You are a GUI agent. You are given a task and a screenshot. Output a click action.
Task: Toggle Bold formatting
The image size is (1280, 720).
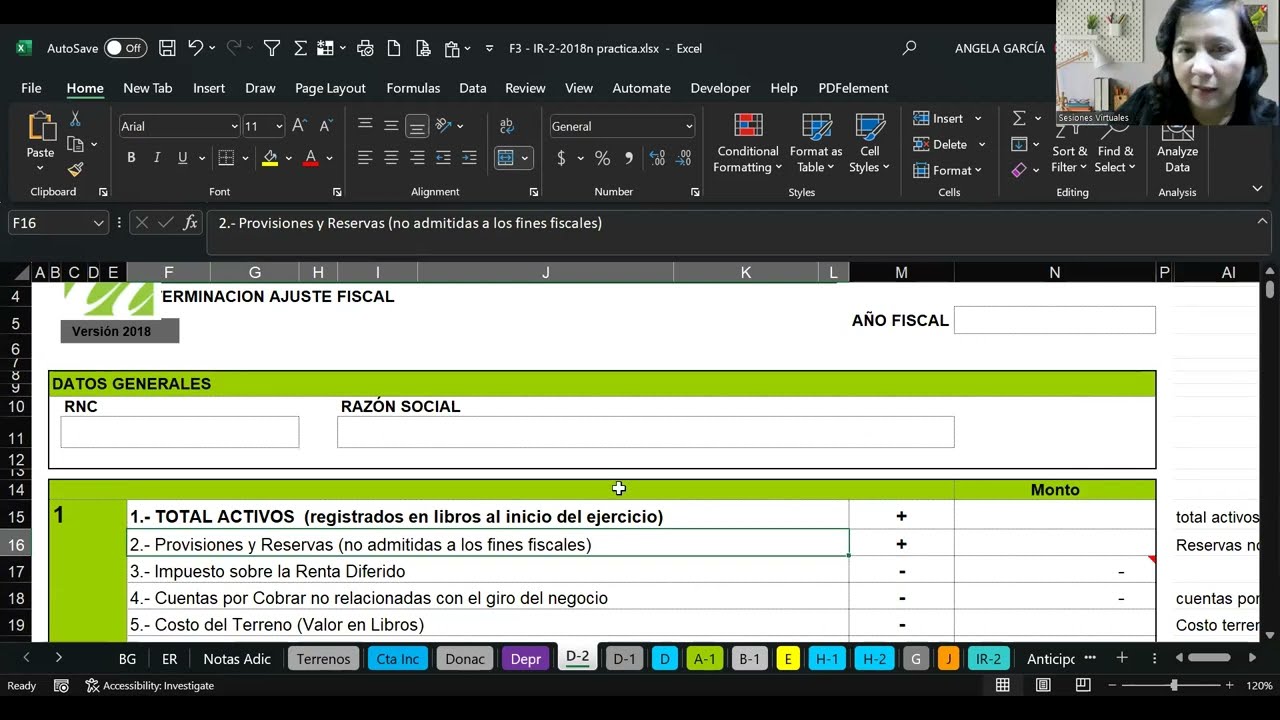click(x=131, y=158)
